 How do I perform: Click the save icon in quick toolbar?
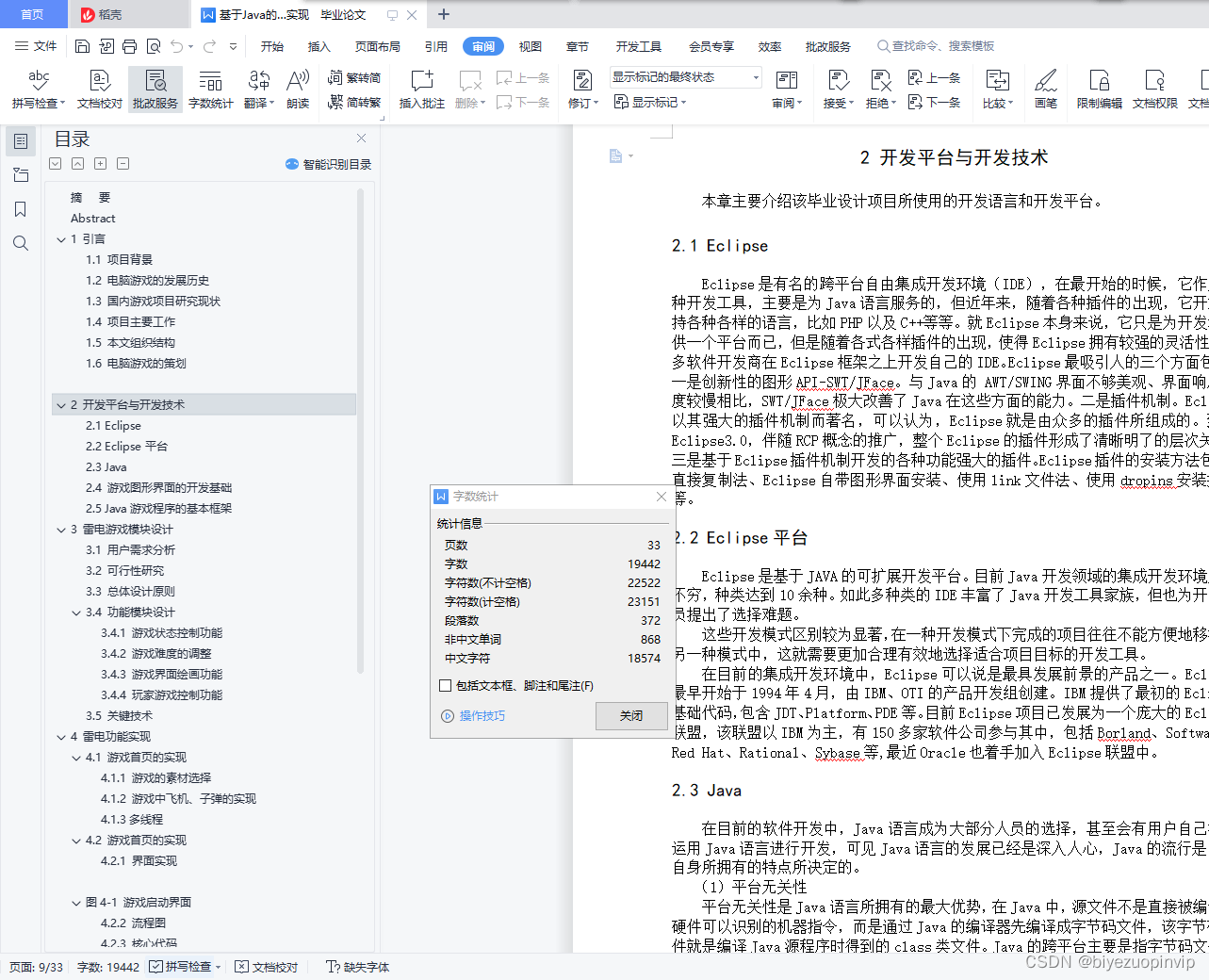click(82, 46)
